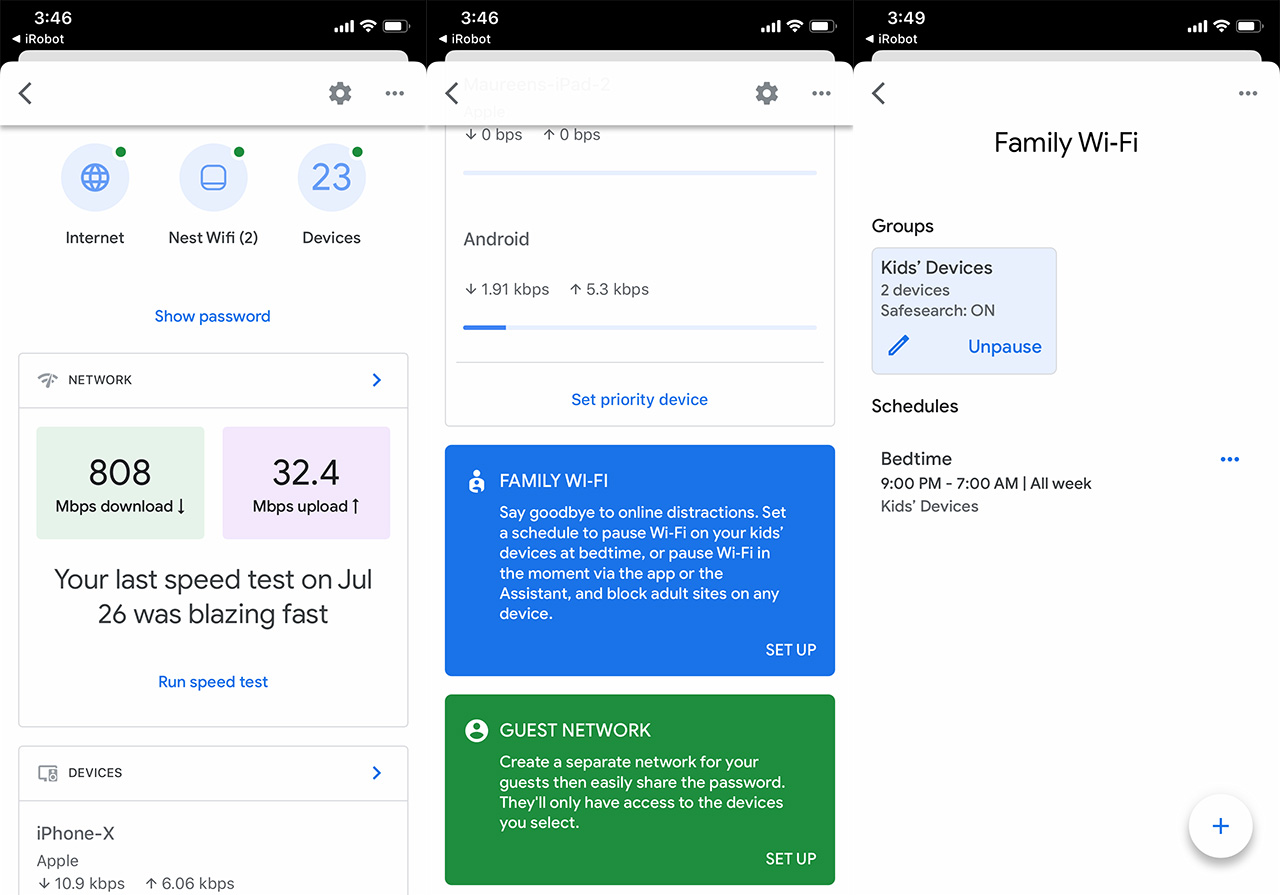Show the Wi-Fi password

click(212, 316)
